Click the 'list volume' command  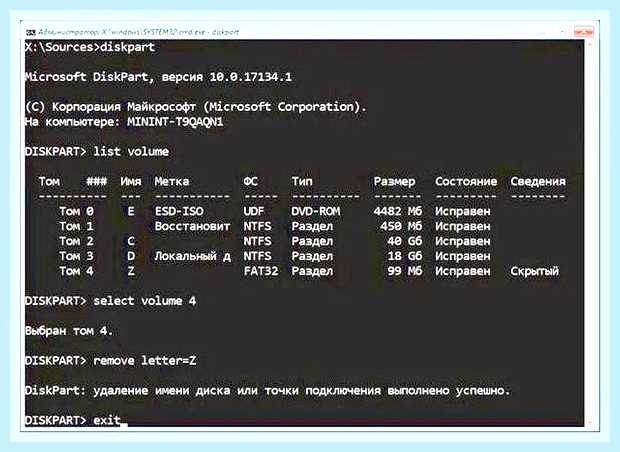pos(131,152)
